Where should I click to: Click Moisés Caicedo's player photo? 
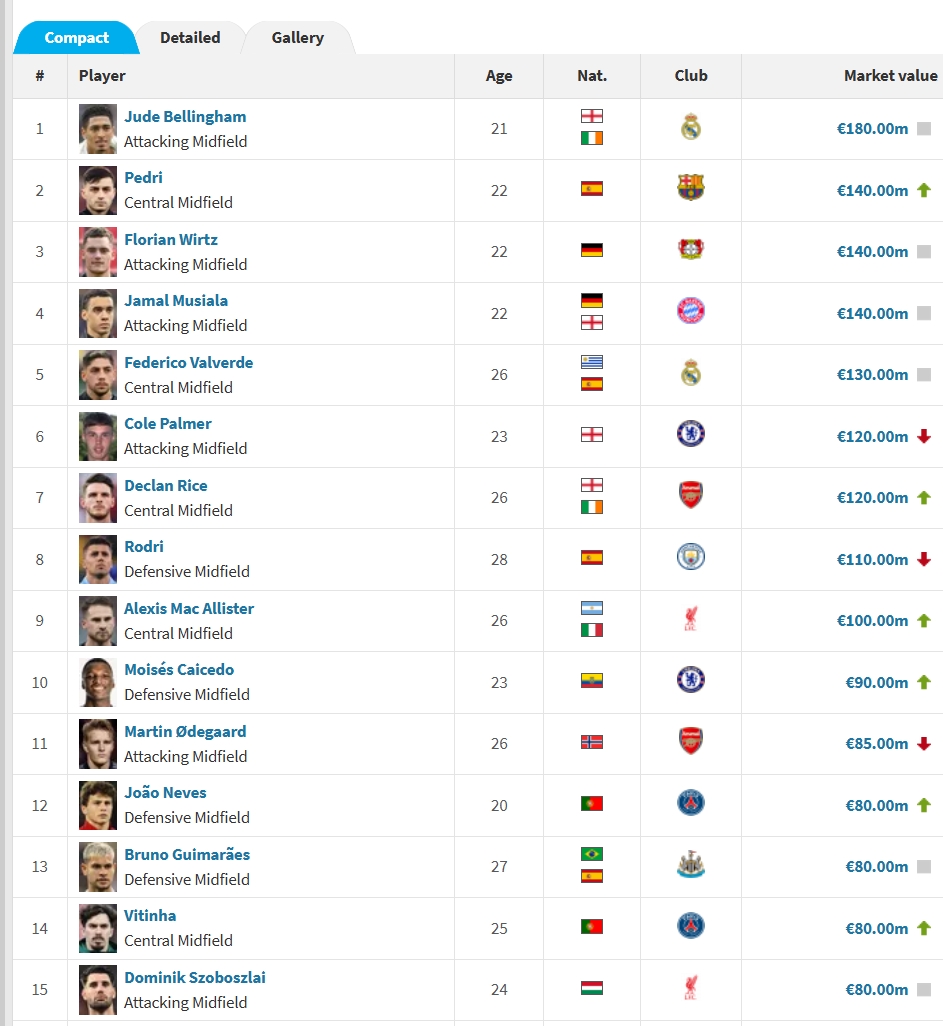[x=98, y=682]
